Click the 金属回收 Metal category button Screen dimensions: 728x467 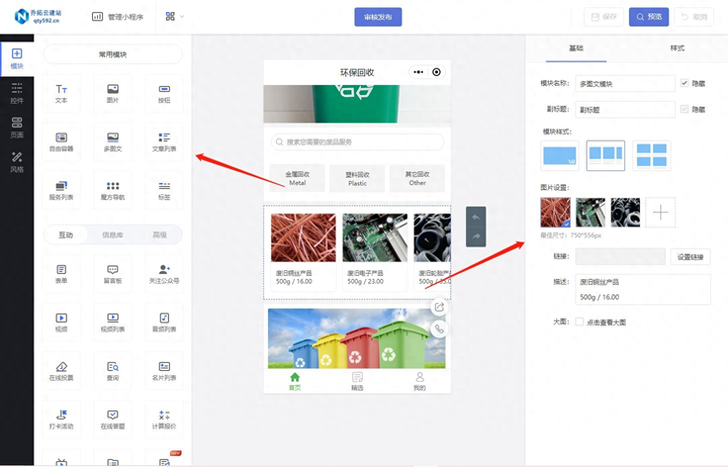coord(297,178)
